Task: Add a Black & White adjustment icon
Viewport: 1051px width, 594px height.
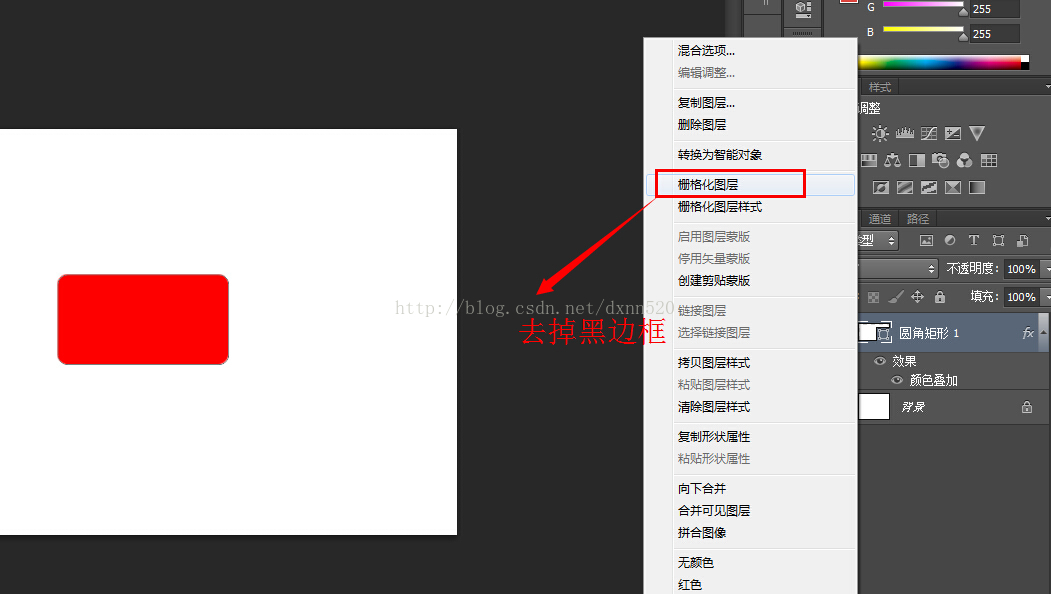Action: click(x=916, y=160)
